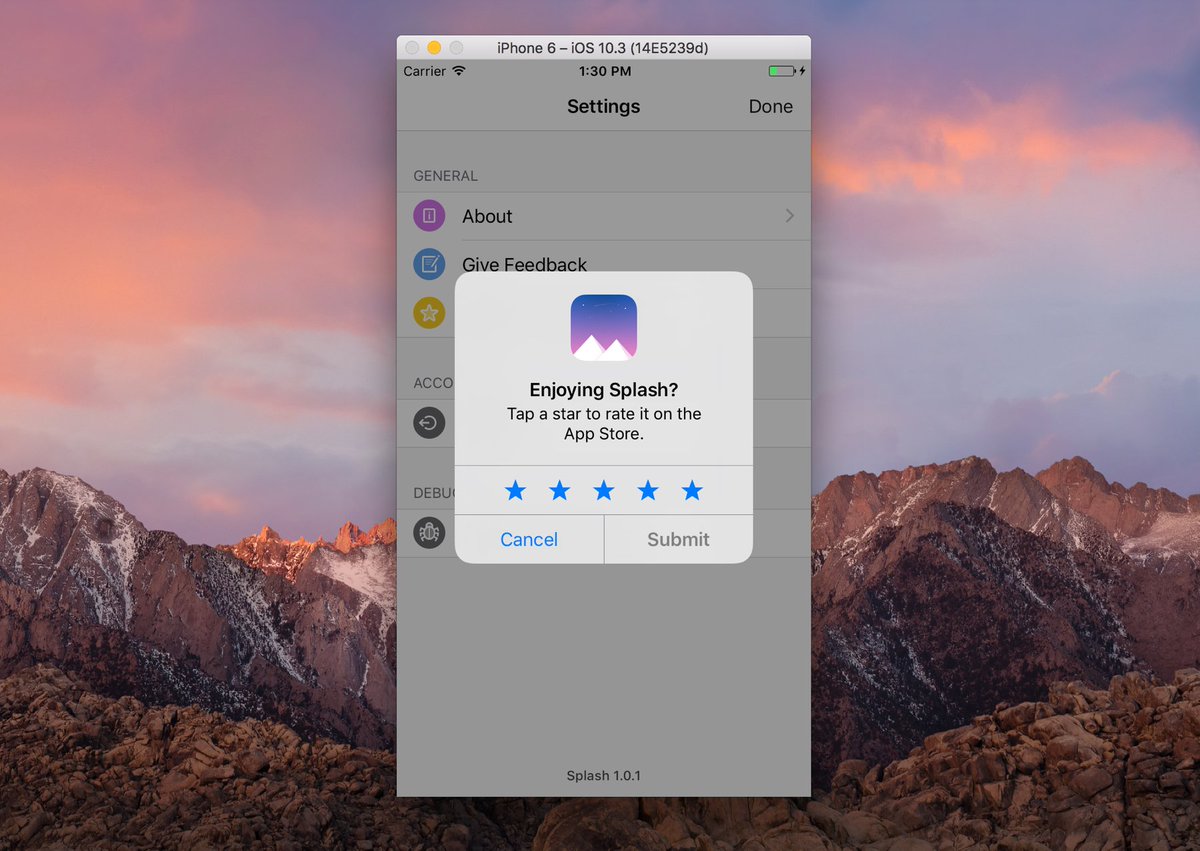The height and width of the screenshot is (851, 1200).
Task: Tap the third rating star
Action: coord(604,490)
